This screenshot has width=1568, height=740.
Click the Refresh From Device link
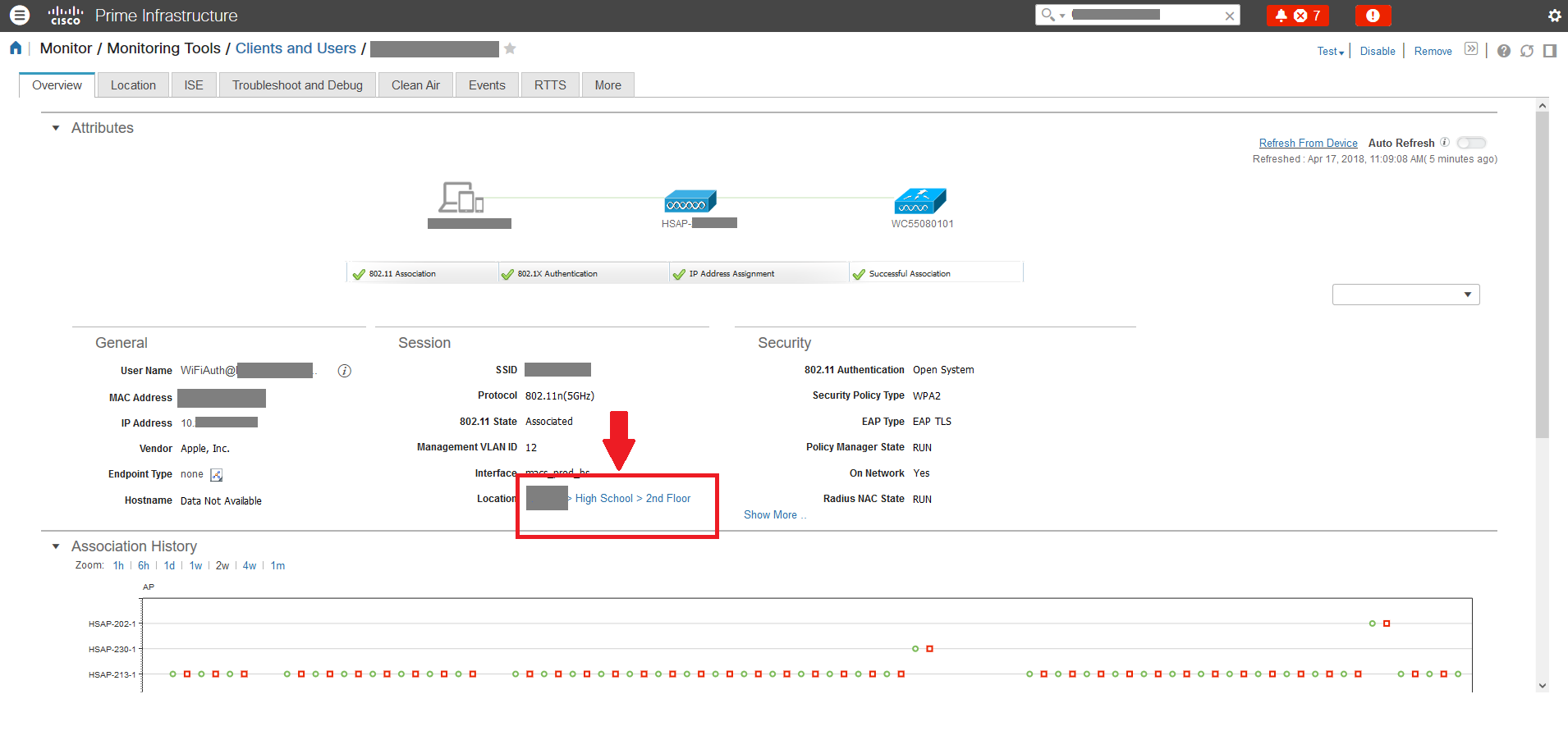(x=1308, y=143)
